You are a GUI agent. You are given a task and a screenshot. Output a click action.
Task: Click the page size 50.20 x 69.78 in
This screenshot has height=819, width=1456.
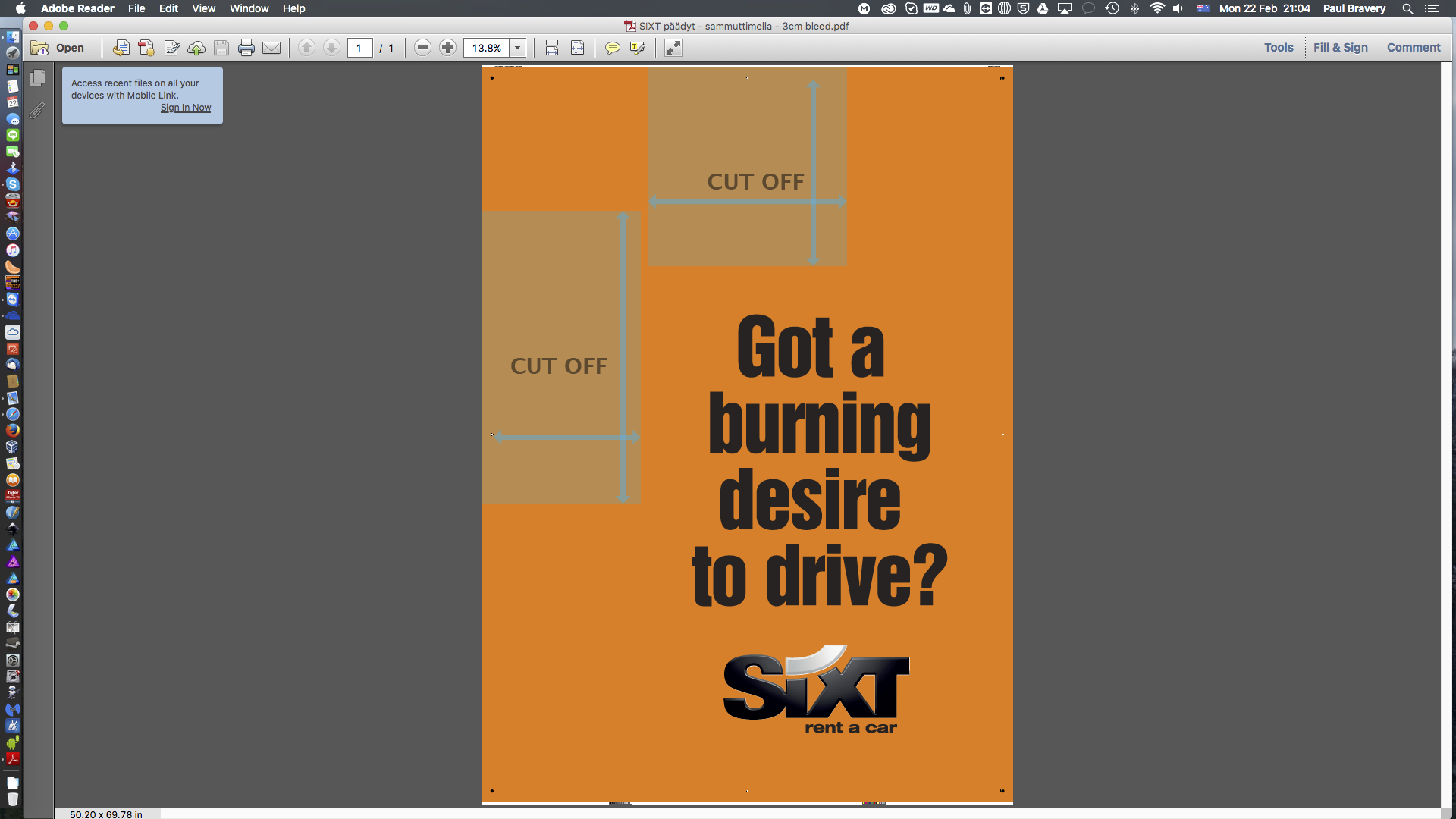pyautogui.click(x=106, y=814)
